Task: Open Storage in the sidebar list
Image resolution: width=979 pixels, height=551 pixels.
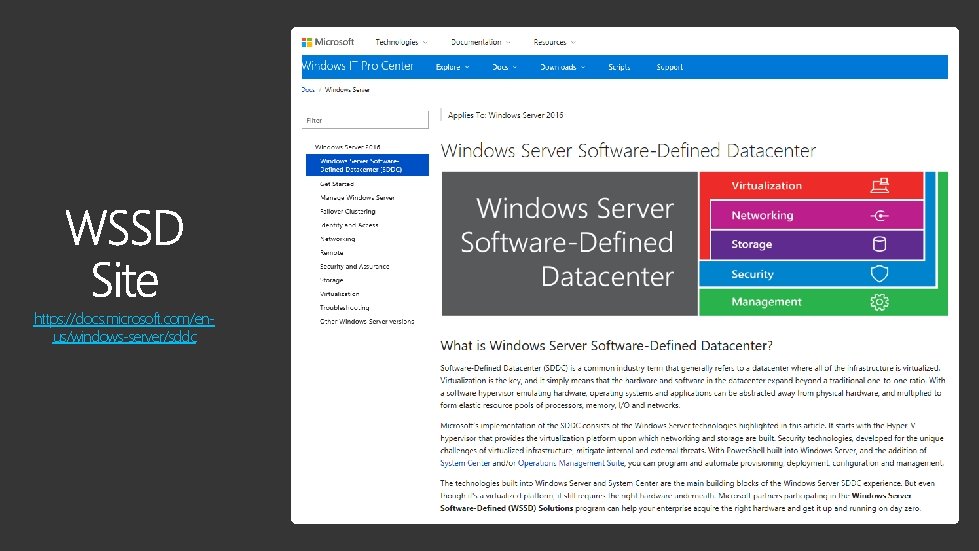Action: tap(331, 280)
